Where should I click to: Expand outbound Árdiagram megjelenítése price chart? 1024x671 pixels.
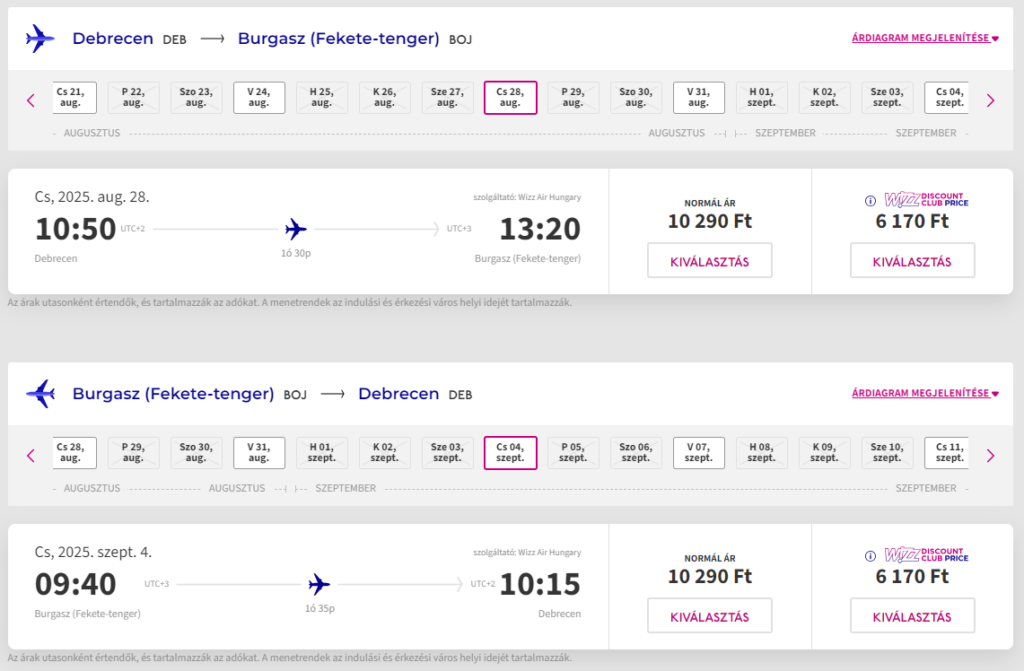click(x=924, y=39)
